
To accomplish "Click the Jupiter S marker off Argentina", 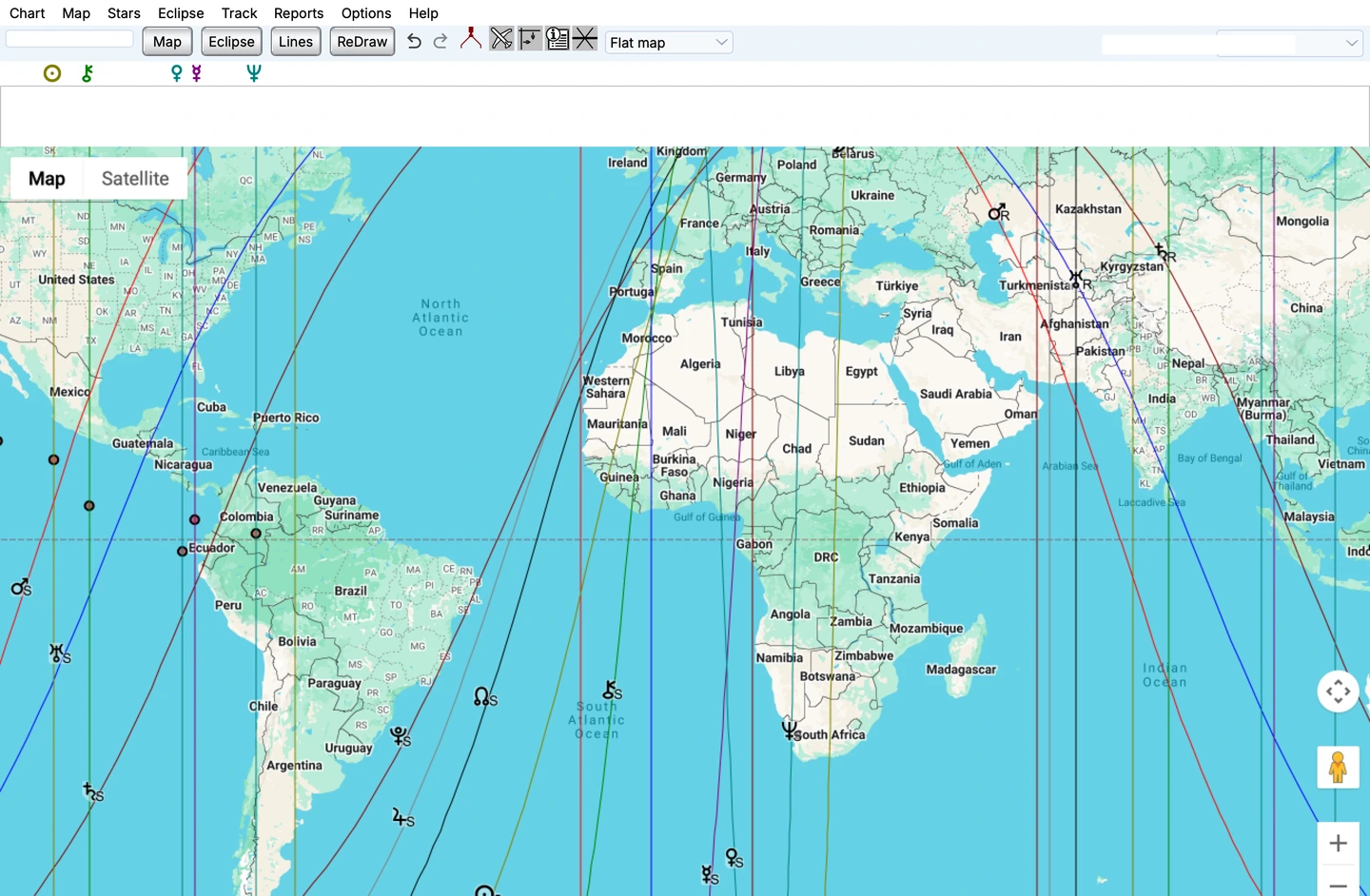I will [403, 817].
